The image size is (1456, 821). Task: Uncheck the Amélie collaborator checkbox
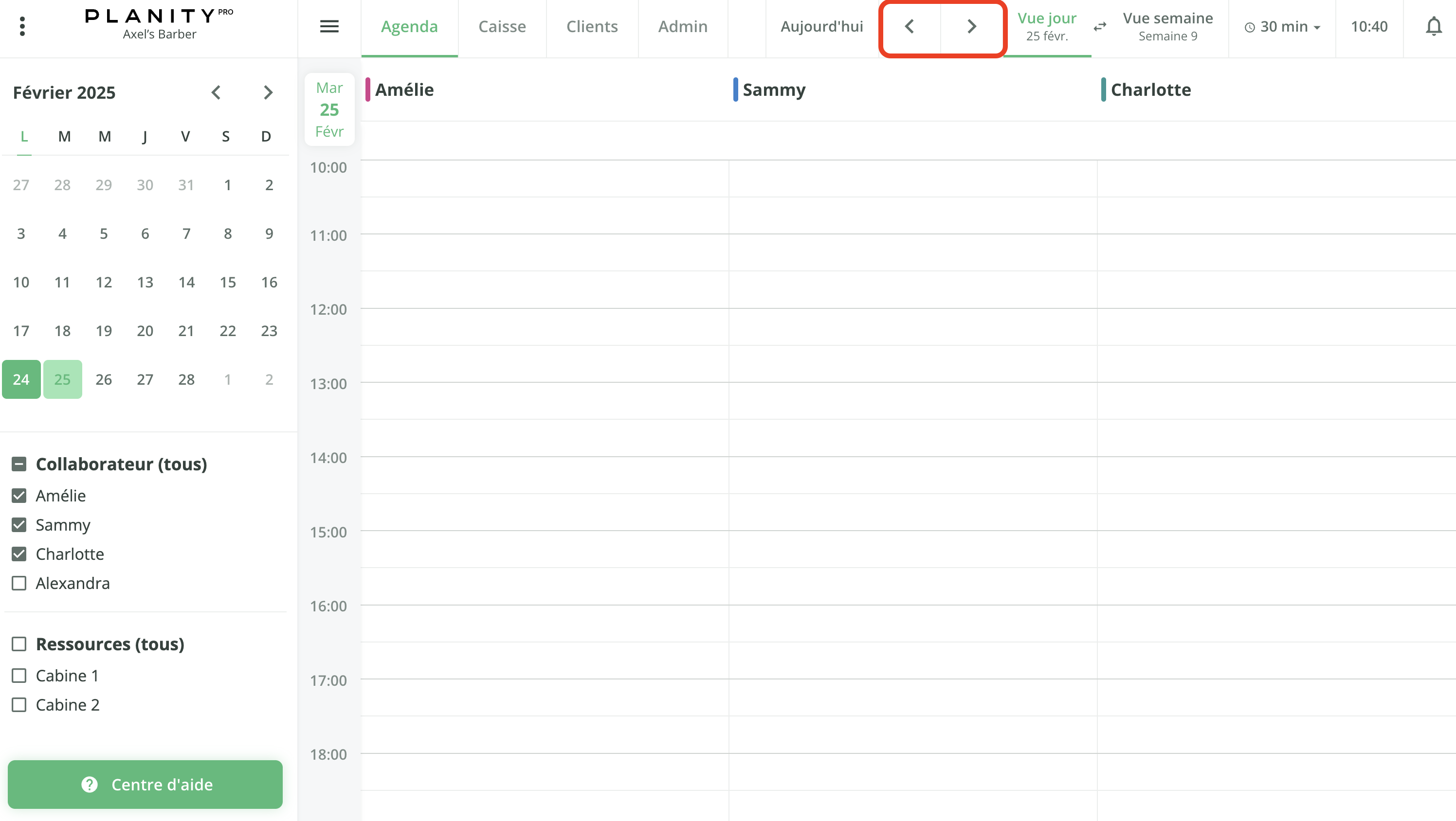point(19,496)
